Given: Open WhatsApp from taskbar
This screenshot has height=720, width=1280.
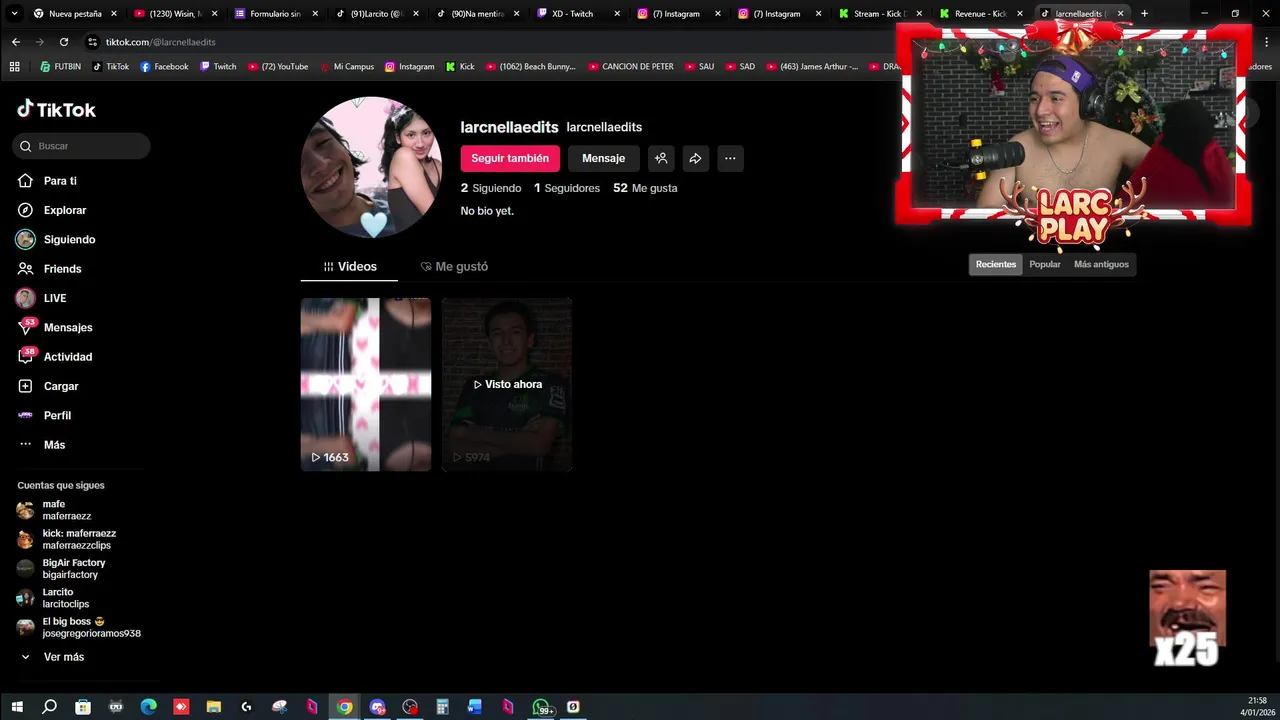Looking at the screenshot, I should (x=541, y=707).
